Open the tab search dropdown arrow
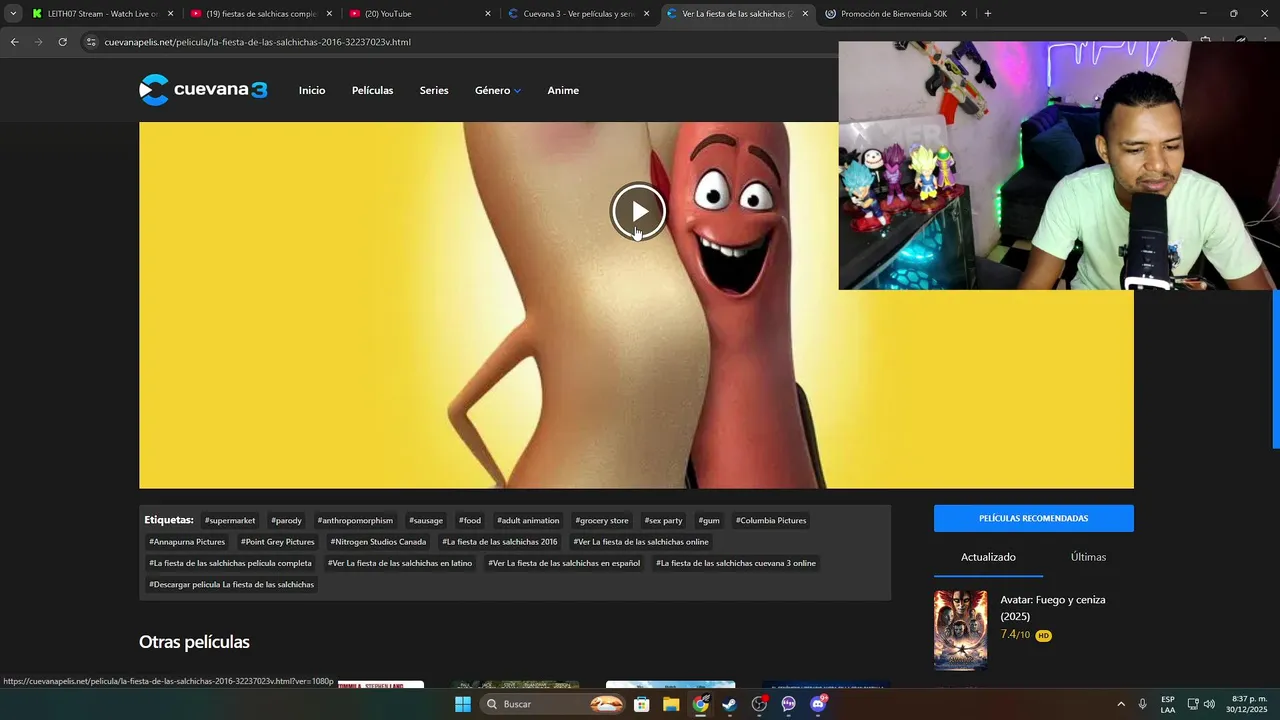 click(13, 14)
